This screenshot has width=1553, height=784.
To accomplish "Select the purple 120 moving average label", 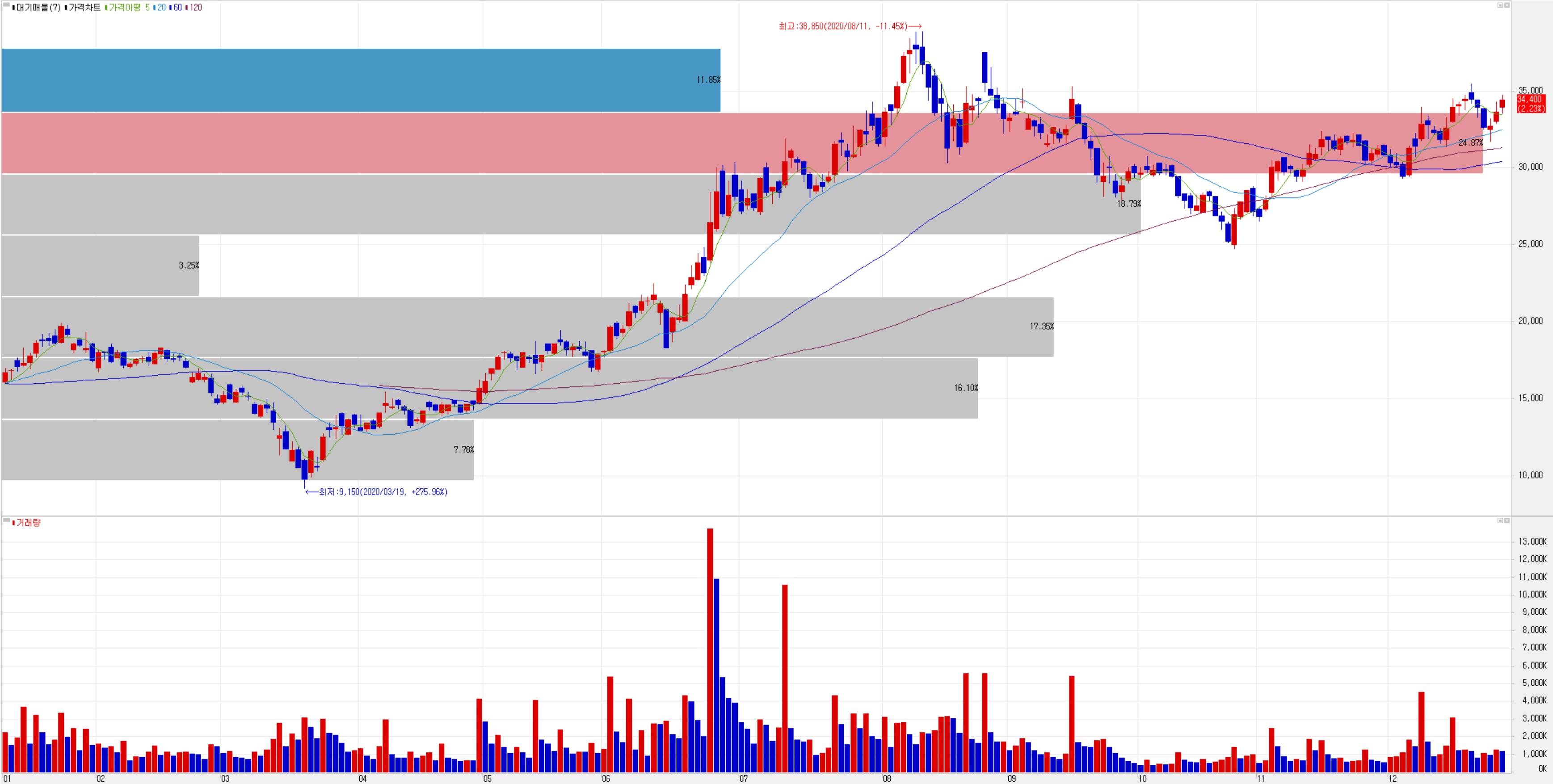I will point(195,7).
